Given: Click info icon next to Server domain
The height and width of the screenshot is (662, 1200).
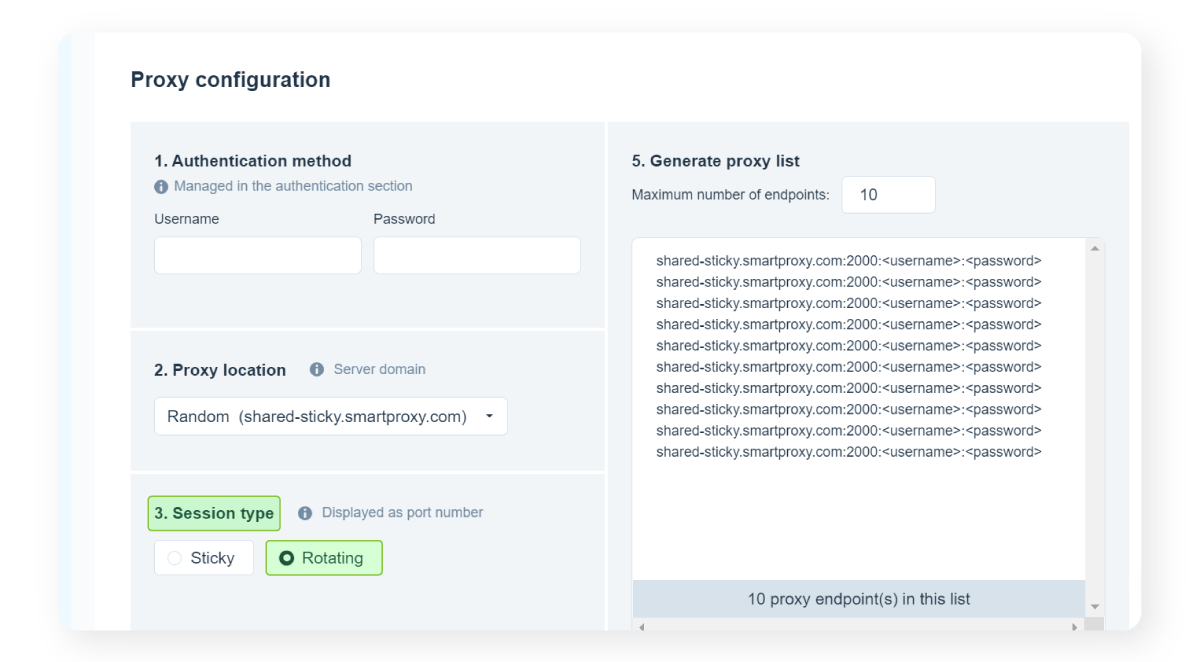Looking at the screenshot, I should pyautogui.click(x=317, y=369).
